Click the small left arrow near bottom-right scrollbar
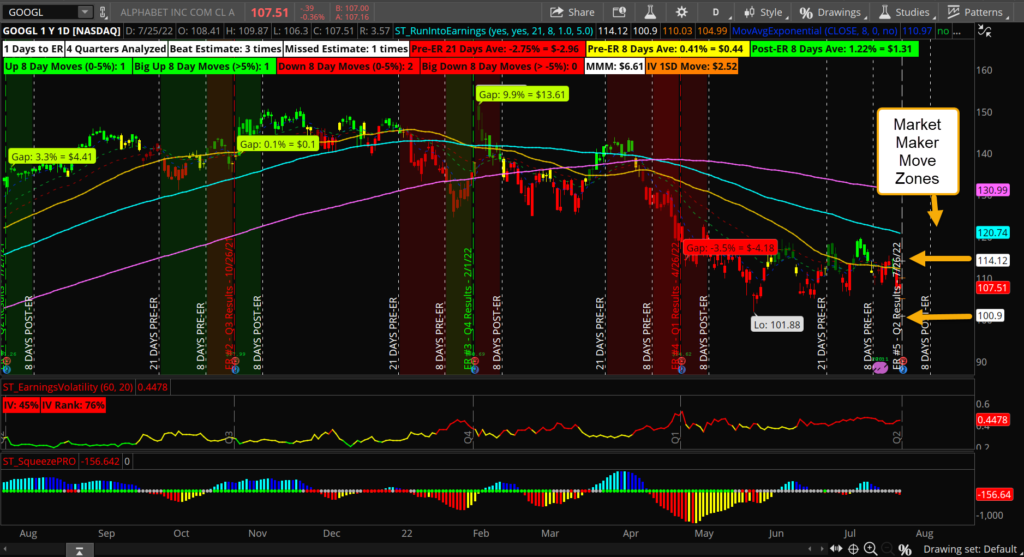This screenshot has width=1024, height=557. click(810, 549)
